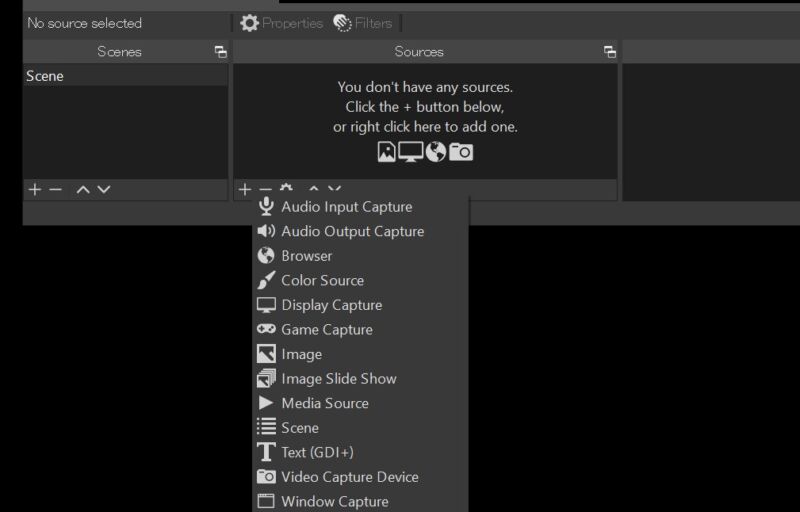The height and width of the screenshot is (512, 800).
Task: Select the Scene item in Scenes list
Action: point(46,76)
